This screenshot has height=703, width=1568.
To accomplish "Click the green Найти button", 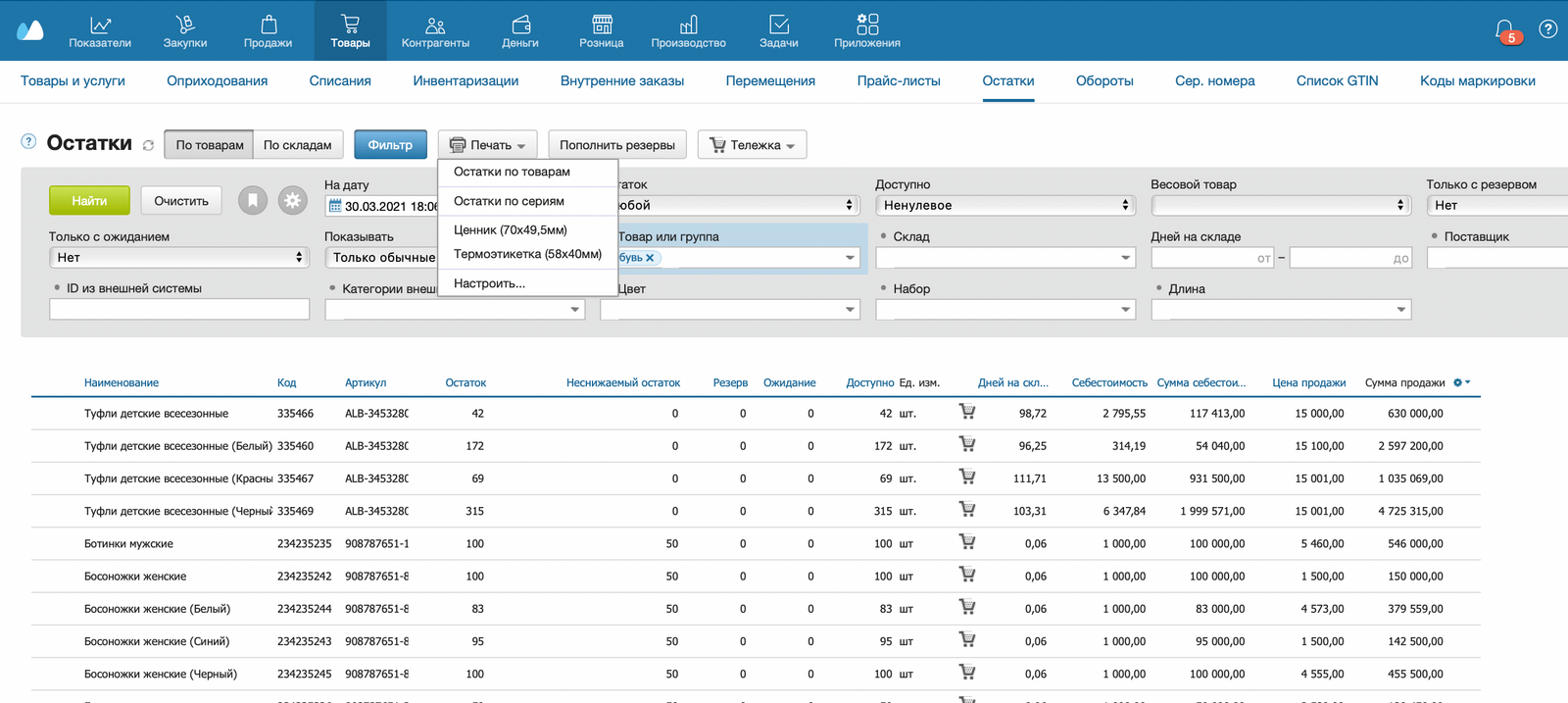I will [x=89, y=201].
